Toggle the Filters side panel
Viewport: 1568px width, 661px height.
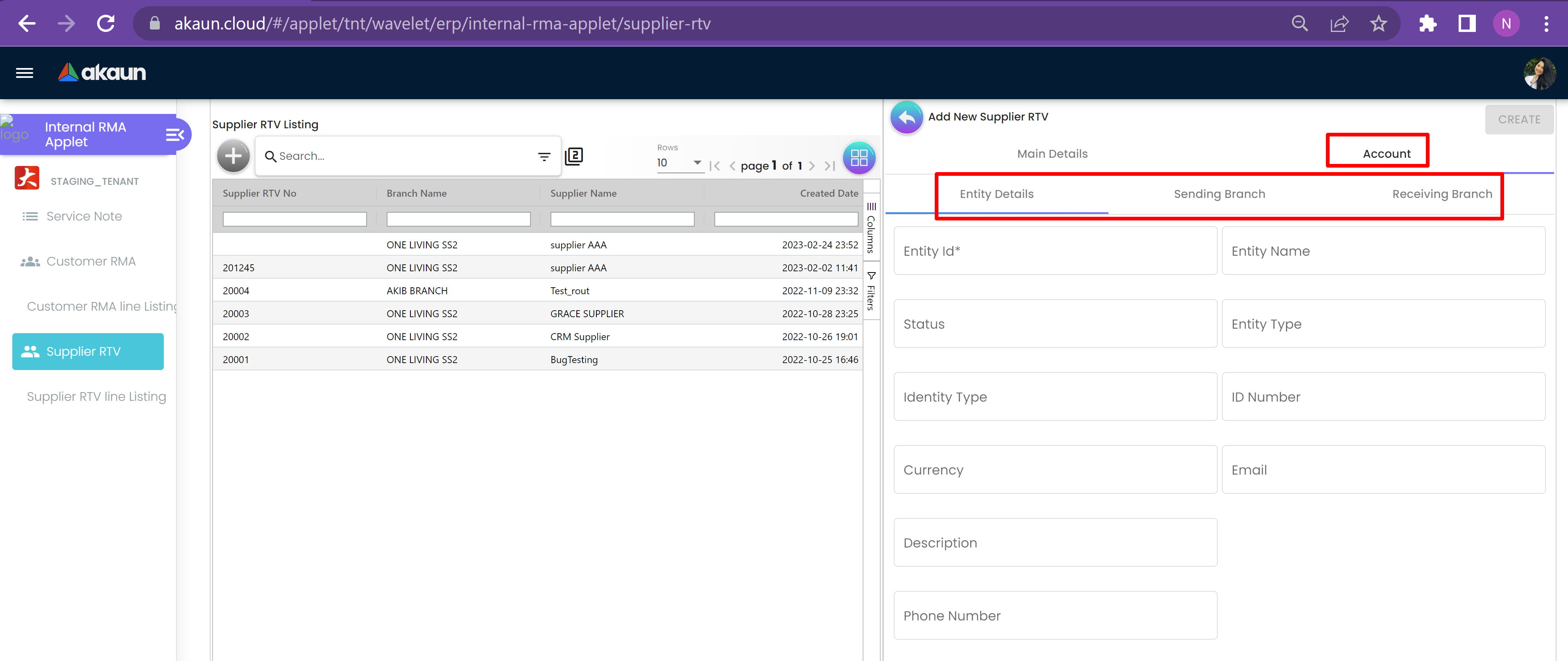coord(871,291)
